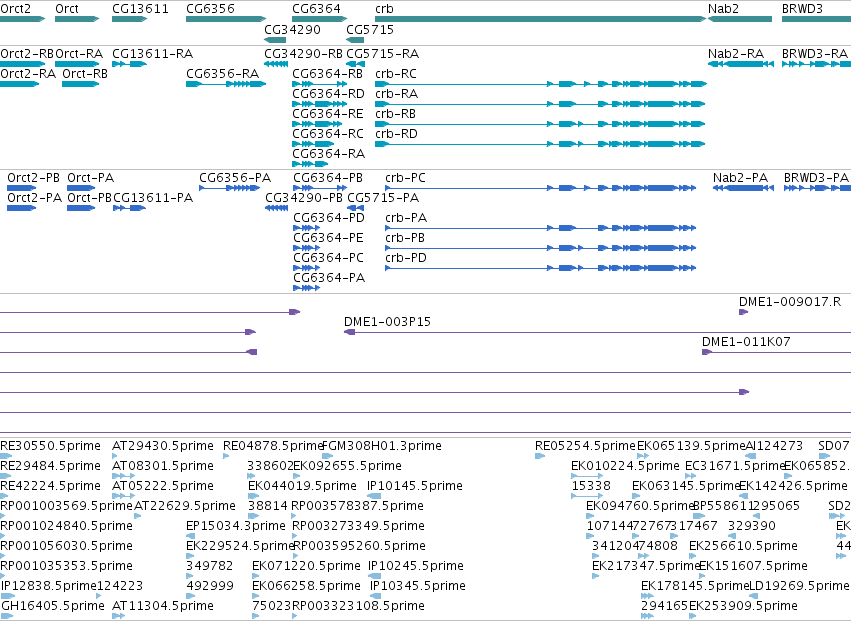The height and width of the screenshot is (621, 851).
Task: Click the CG6356-RA transcript label
Action: pyautogui.click(x=223, y=74)
